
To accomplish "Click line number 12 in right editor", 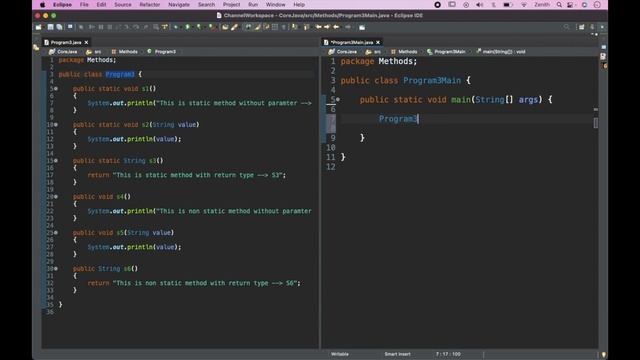I will click(331, 167).
